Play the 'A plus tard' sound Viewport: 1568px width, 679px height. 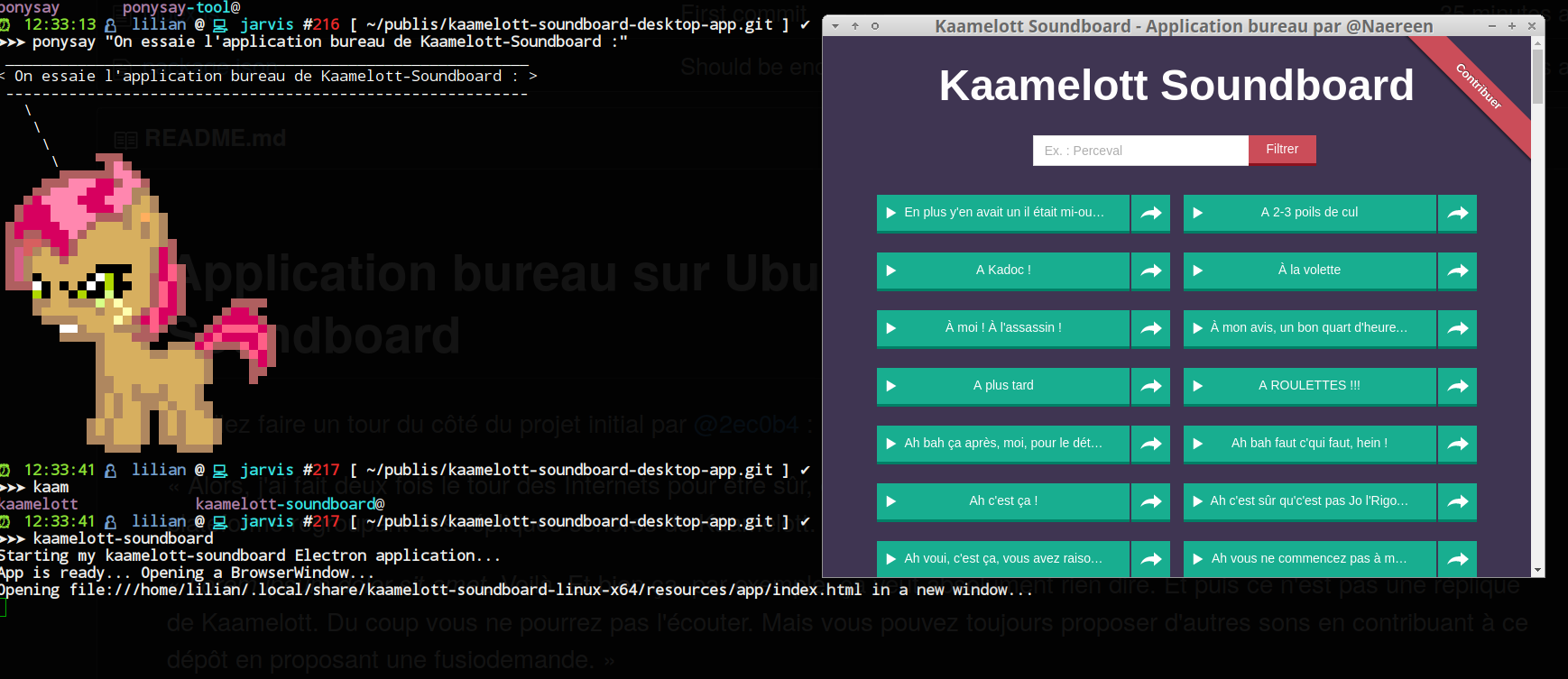click(x=1002, y=386)
